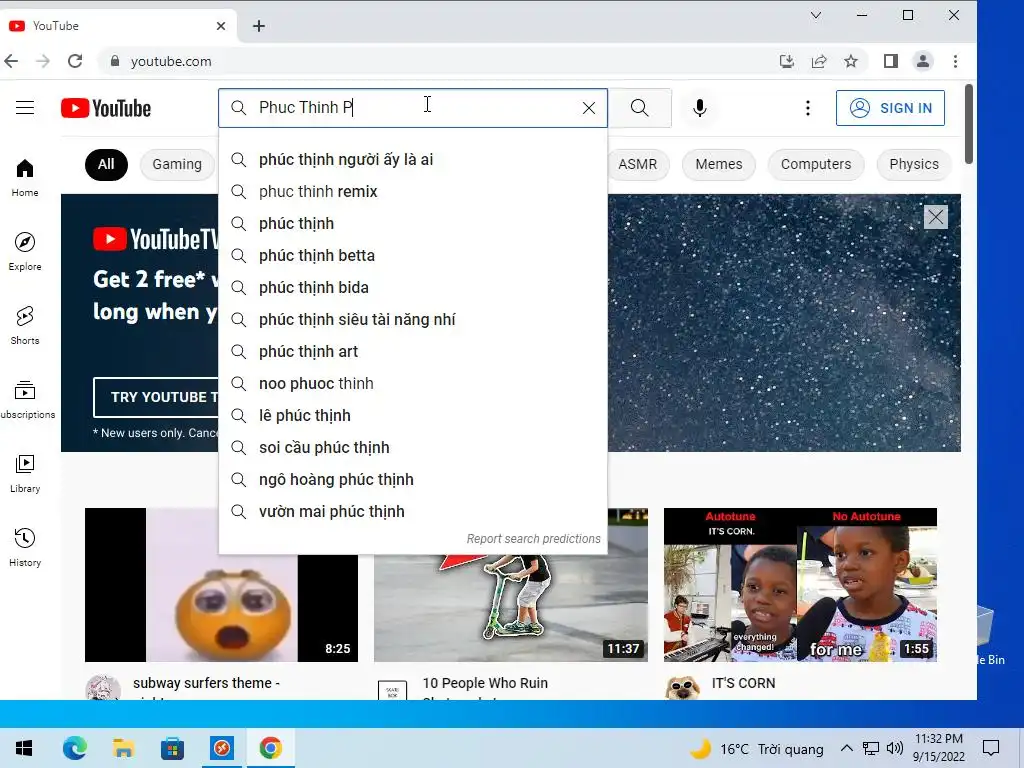Open the YouTube hamburger guide menu
Image resolution: width=1024 pixels, height=768 pixels.
25,108
